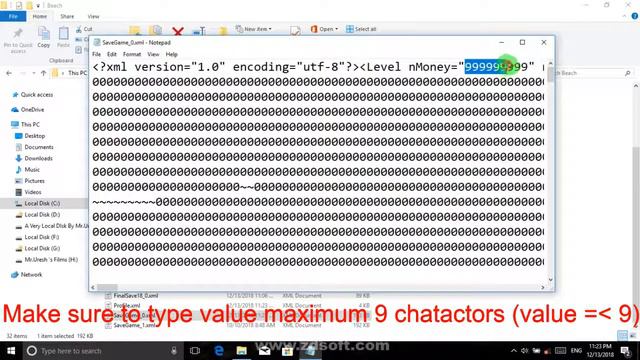Screen dimensions: 640x360
Task: Open Notepad's Format menu
Action: click(132, 54)
